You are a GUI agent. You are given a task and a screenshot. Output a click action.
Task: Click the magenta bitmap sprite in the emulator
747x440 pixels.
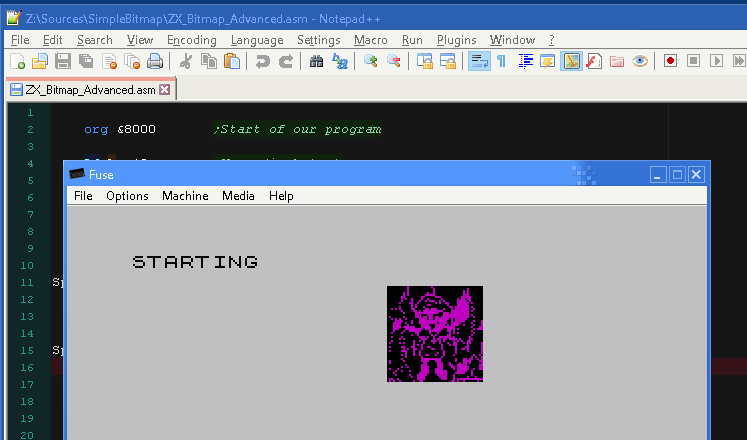[435, 334]
